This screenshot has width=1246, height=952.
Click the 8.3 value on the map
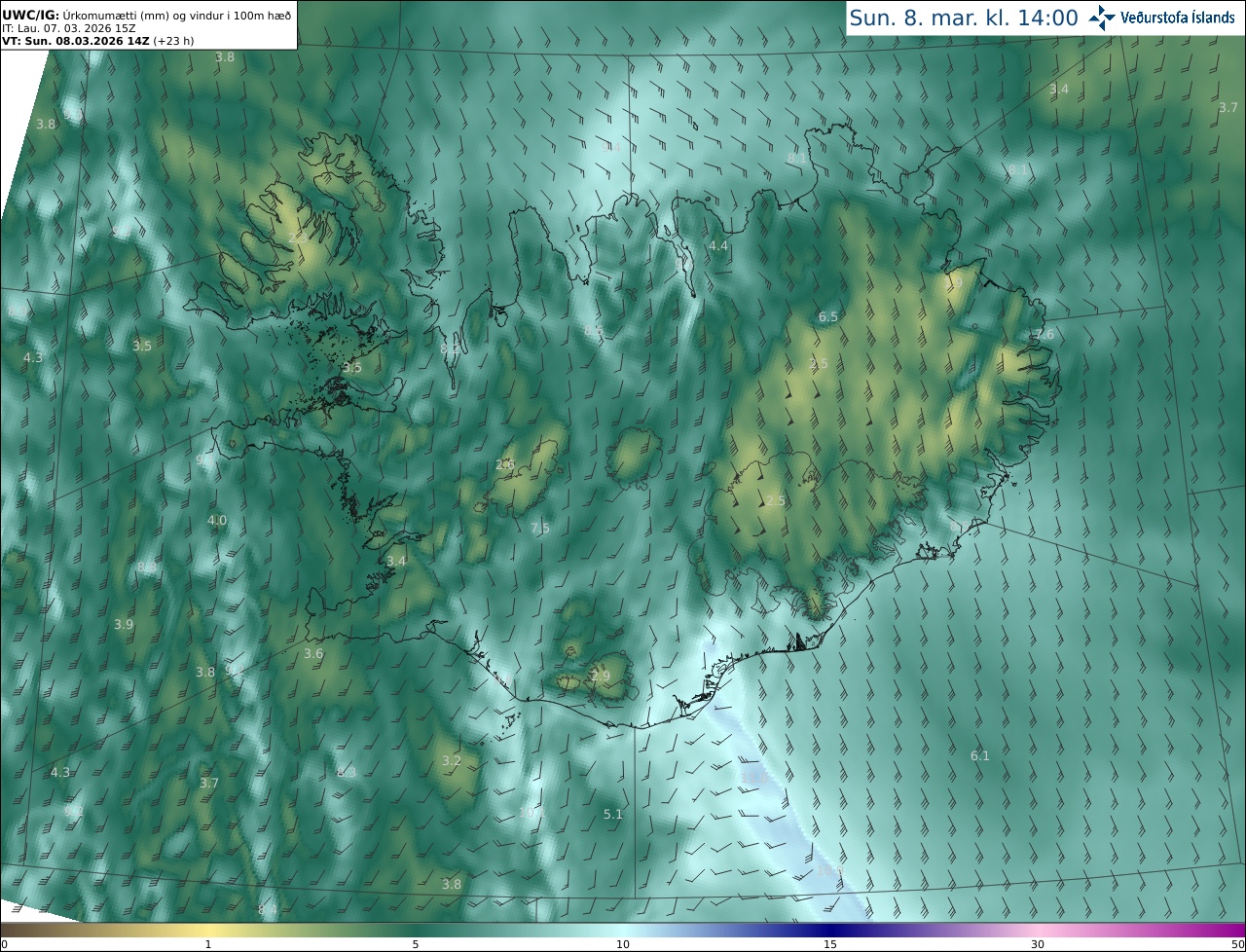(347, 772)
